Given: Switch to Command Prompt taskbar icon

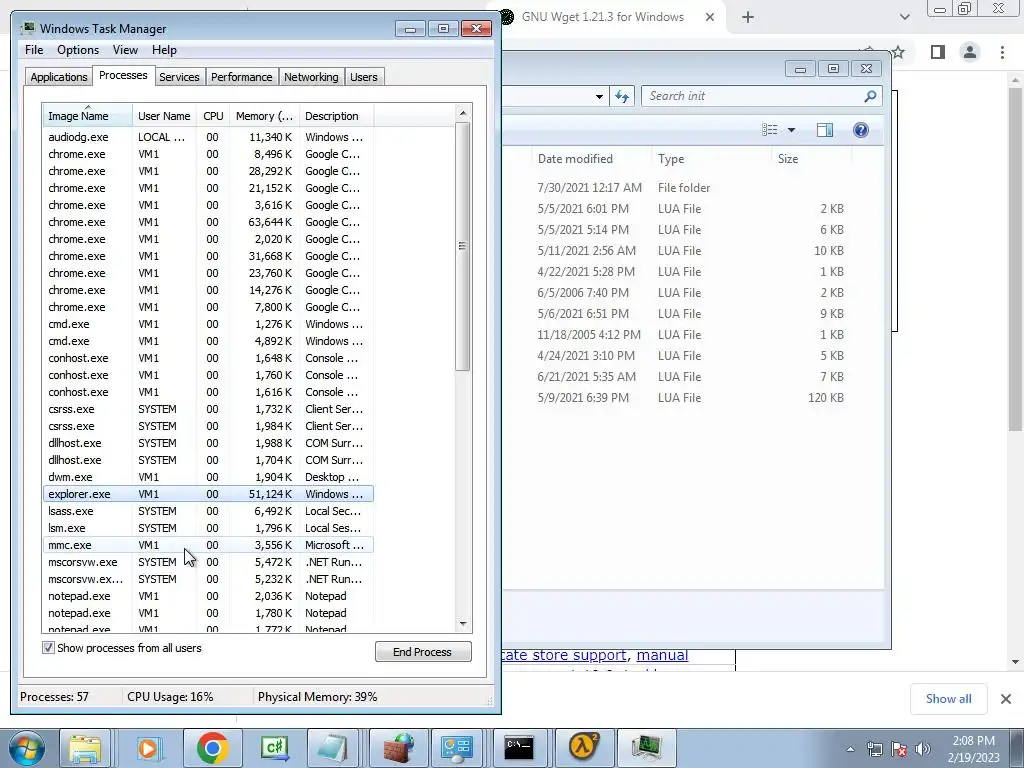Looking at the screenshot, I should click(519, 748).
